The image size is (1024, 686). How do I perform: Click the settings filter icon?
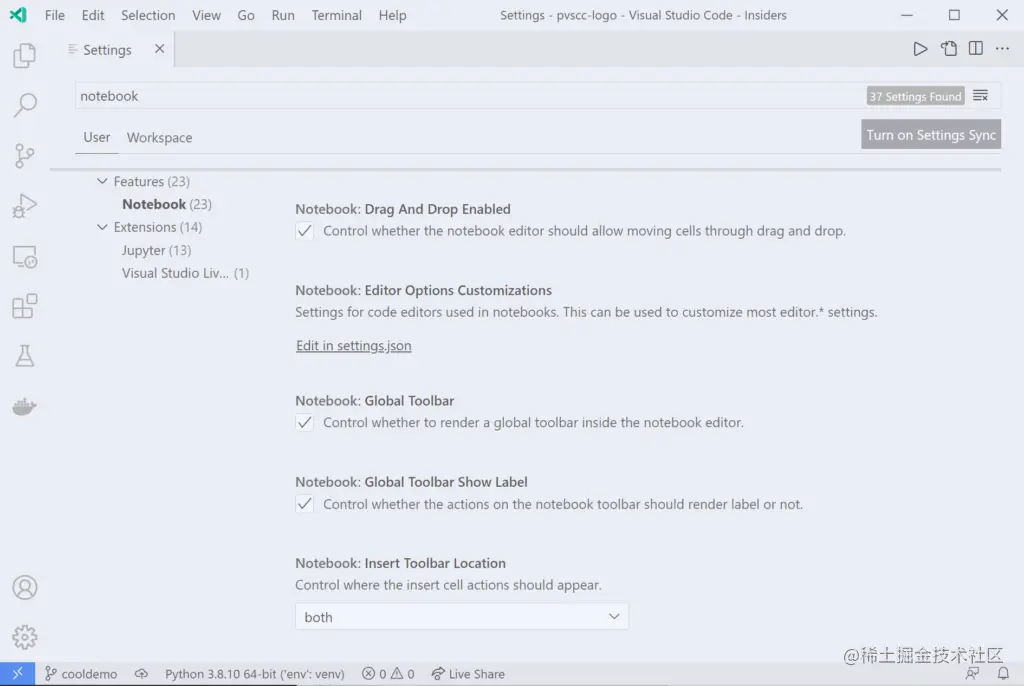tap(980, 95)
